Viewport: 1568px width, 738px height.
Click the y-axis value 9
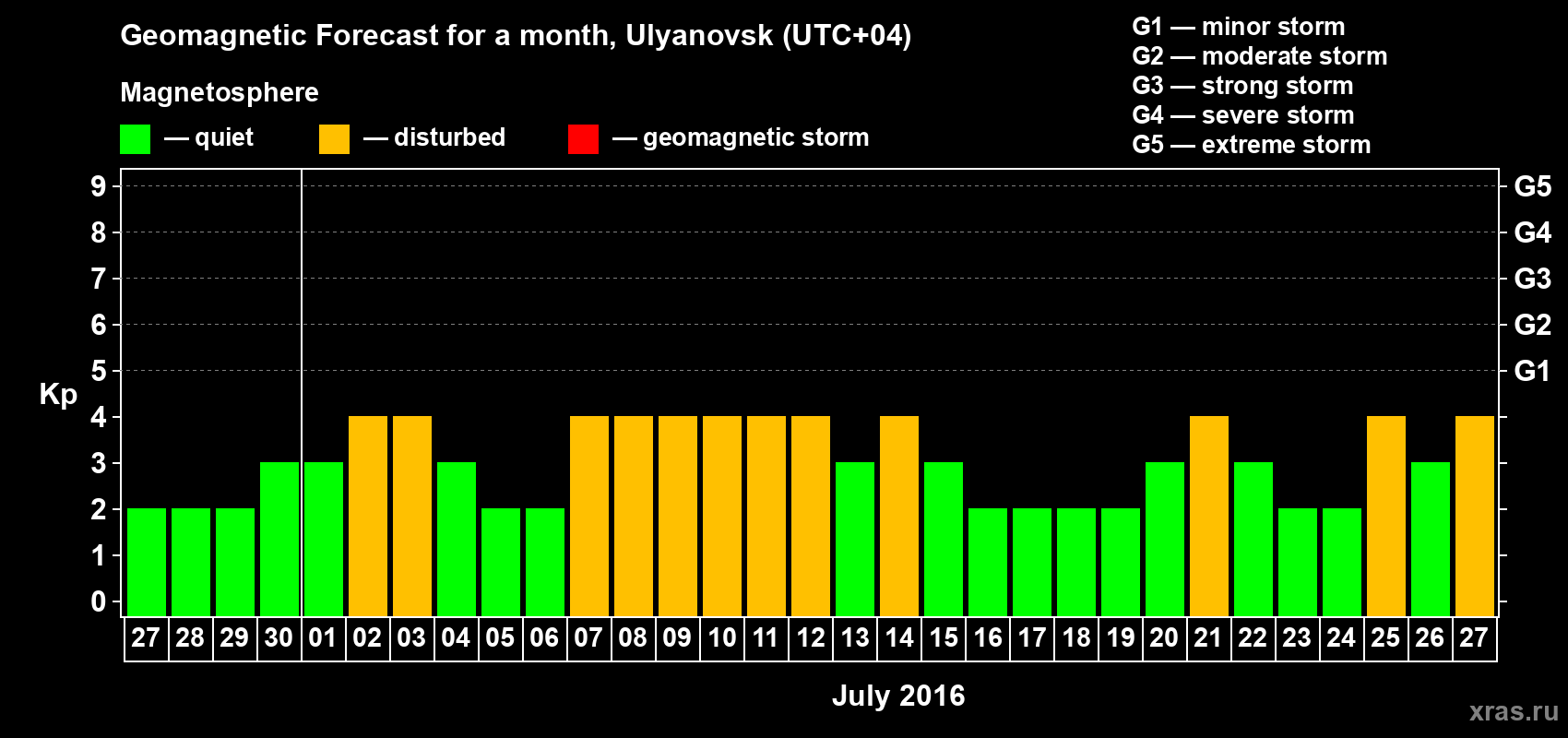click(x=99, y=186)
